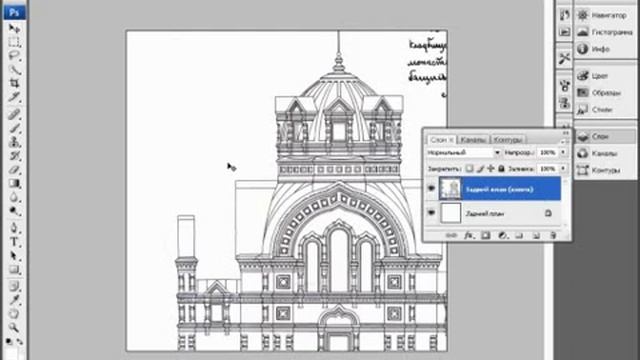
Task: Select the Move tool
Action: [x=15, y=29]
